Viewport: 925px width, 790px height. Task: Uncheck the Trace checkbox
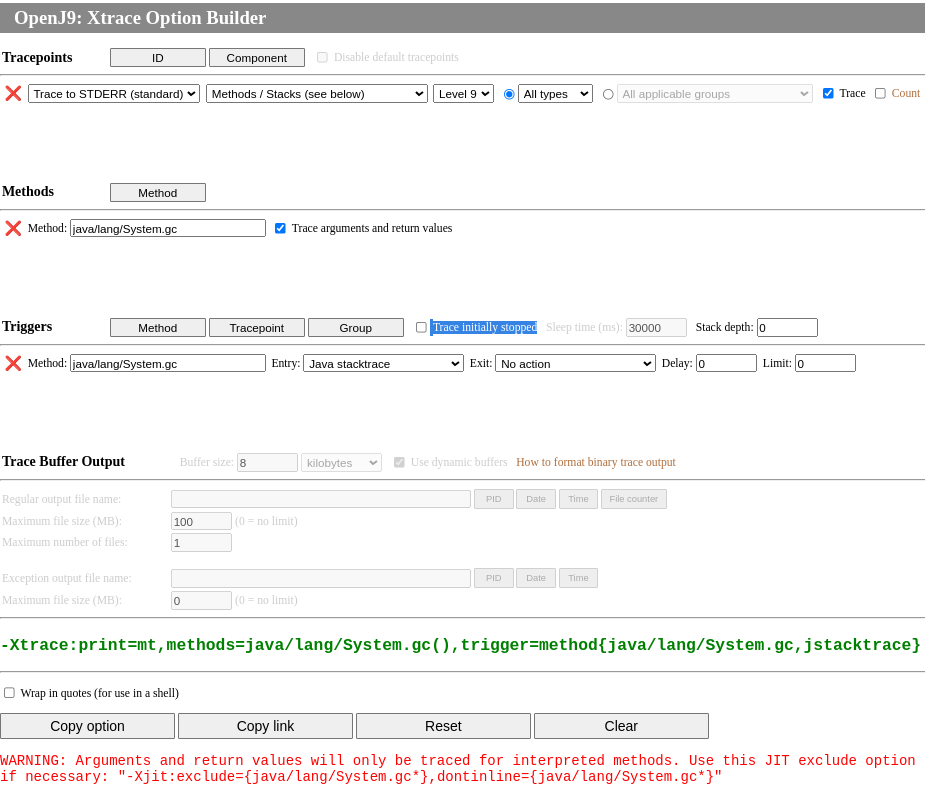tap(828, 93)
